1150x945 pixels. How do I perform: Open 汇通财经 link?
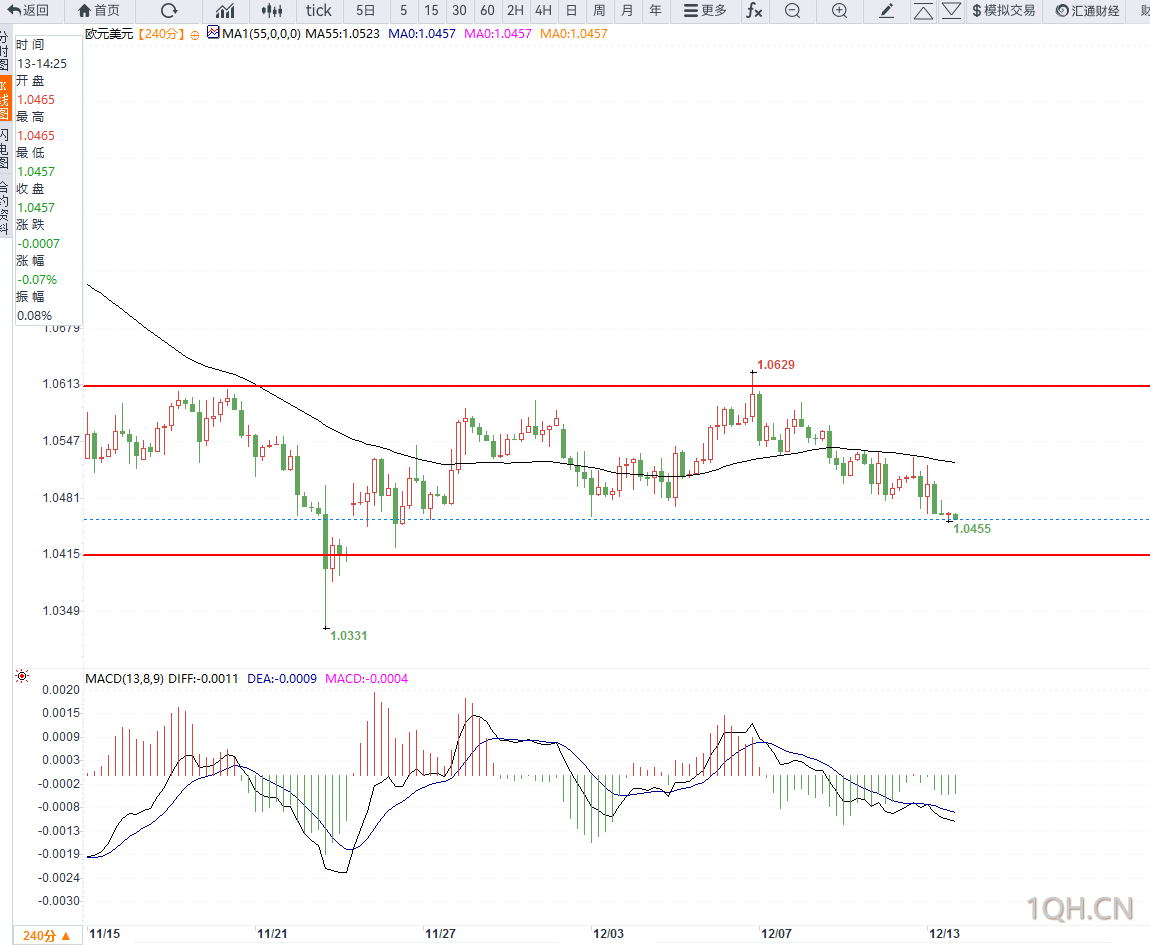(1088, 11)
